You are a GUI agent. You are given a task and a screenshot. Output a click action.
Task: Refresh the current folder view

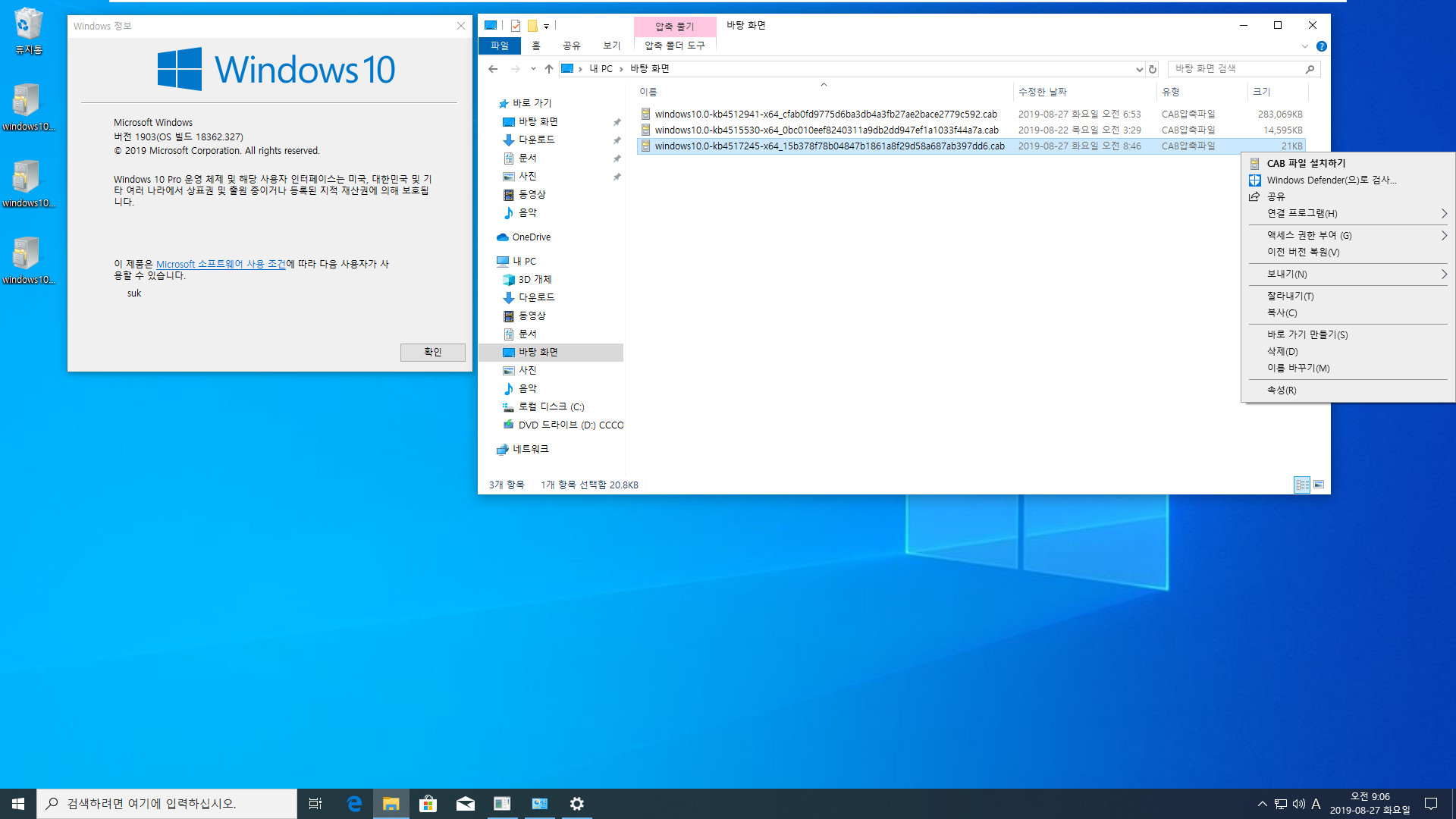click(1153, 69)
